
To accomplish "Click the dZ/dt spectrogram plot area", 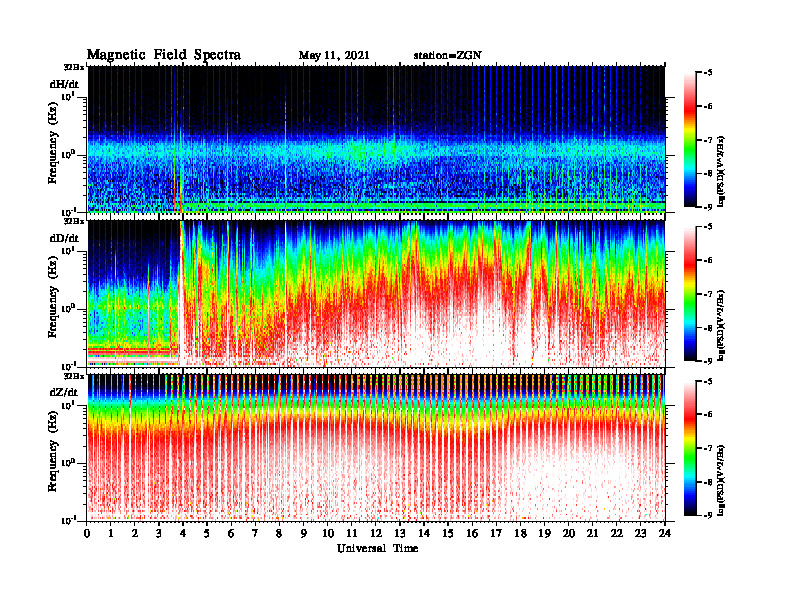I will [x=376, y=447].
